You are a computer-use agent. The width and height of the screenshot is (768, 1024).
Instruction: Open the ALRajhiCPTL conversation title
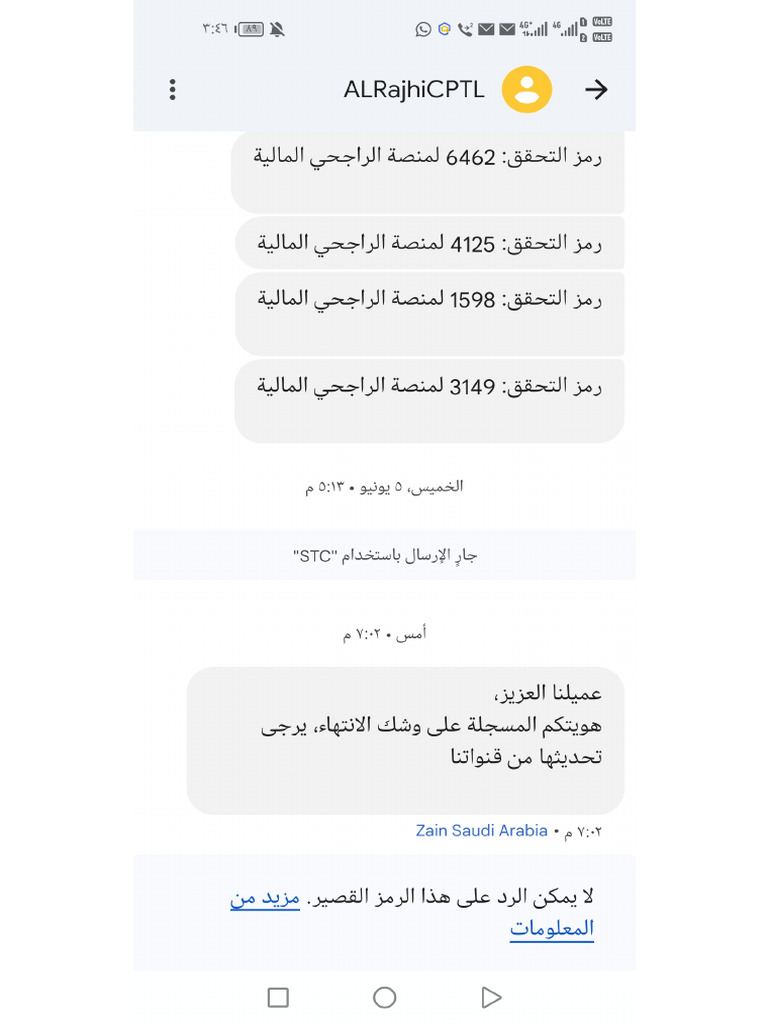click(414, 90)
